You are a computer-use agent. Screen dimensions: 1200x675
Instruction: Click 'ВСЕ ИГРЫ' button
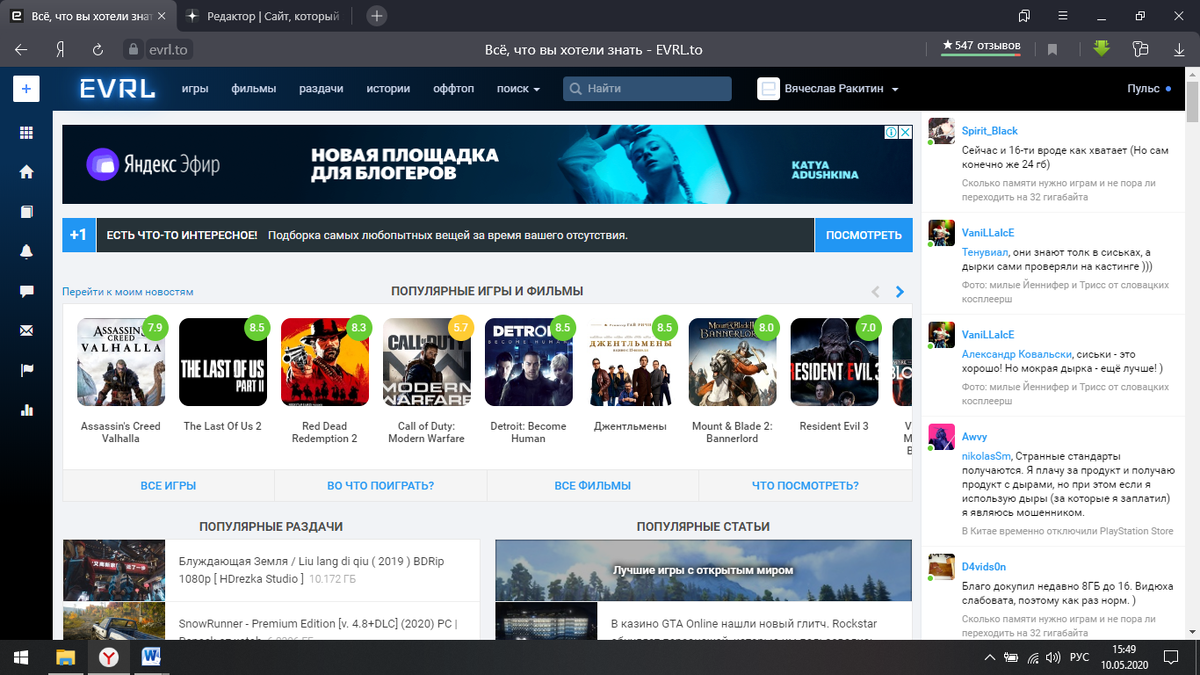coord(168,485)
